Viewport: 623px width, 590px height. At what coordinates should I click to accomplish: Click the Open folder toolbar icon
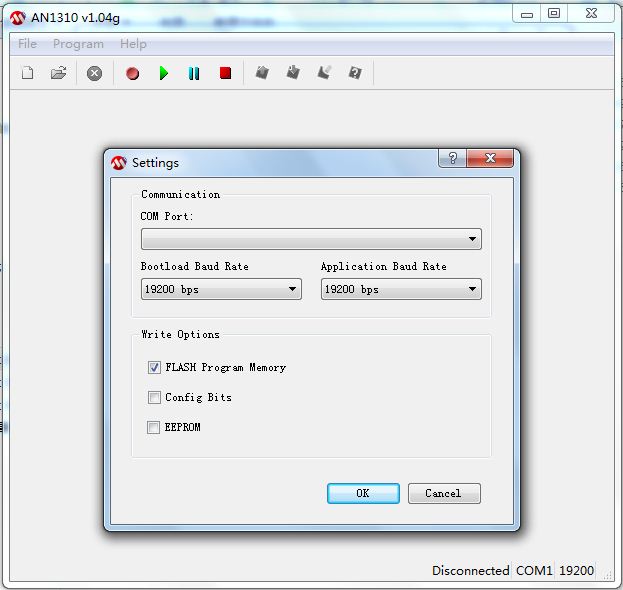click(x=58, y=73)
